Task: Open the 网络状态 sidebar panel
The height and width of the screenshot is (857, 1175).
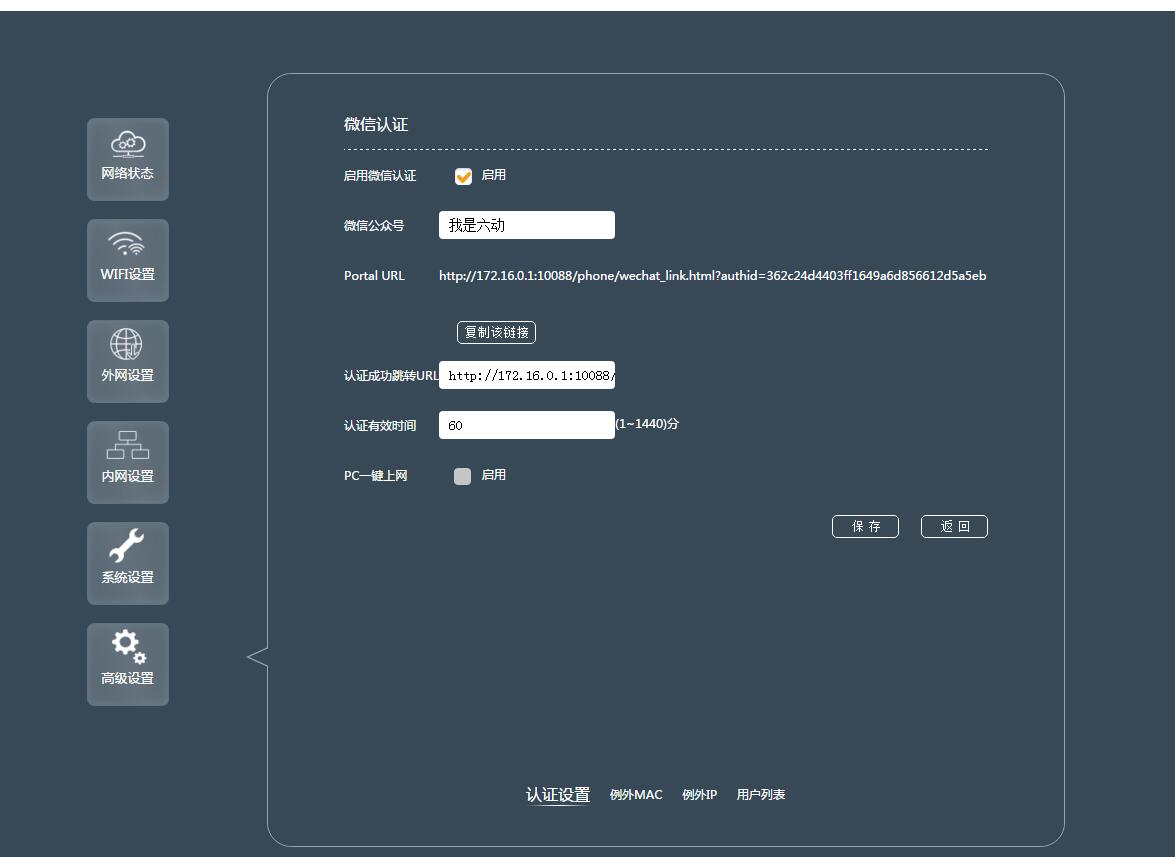Action: coord(127,159)
